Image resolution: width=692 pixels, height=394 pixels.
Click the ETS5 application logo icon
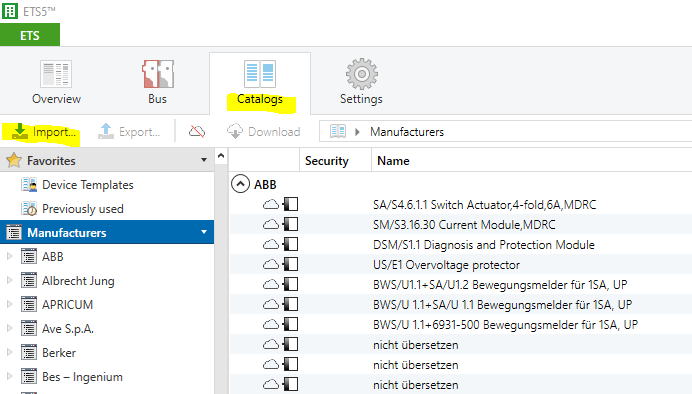coord(10,11)
